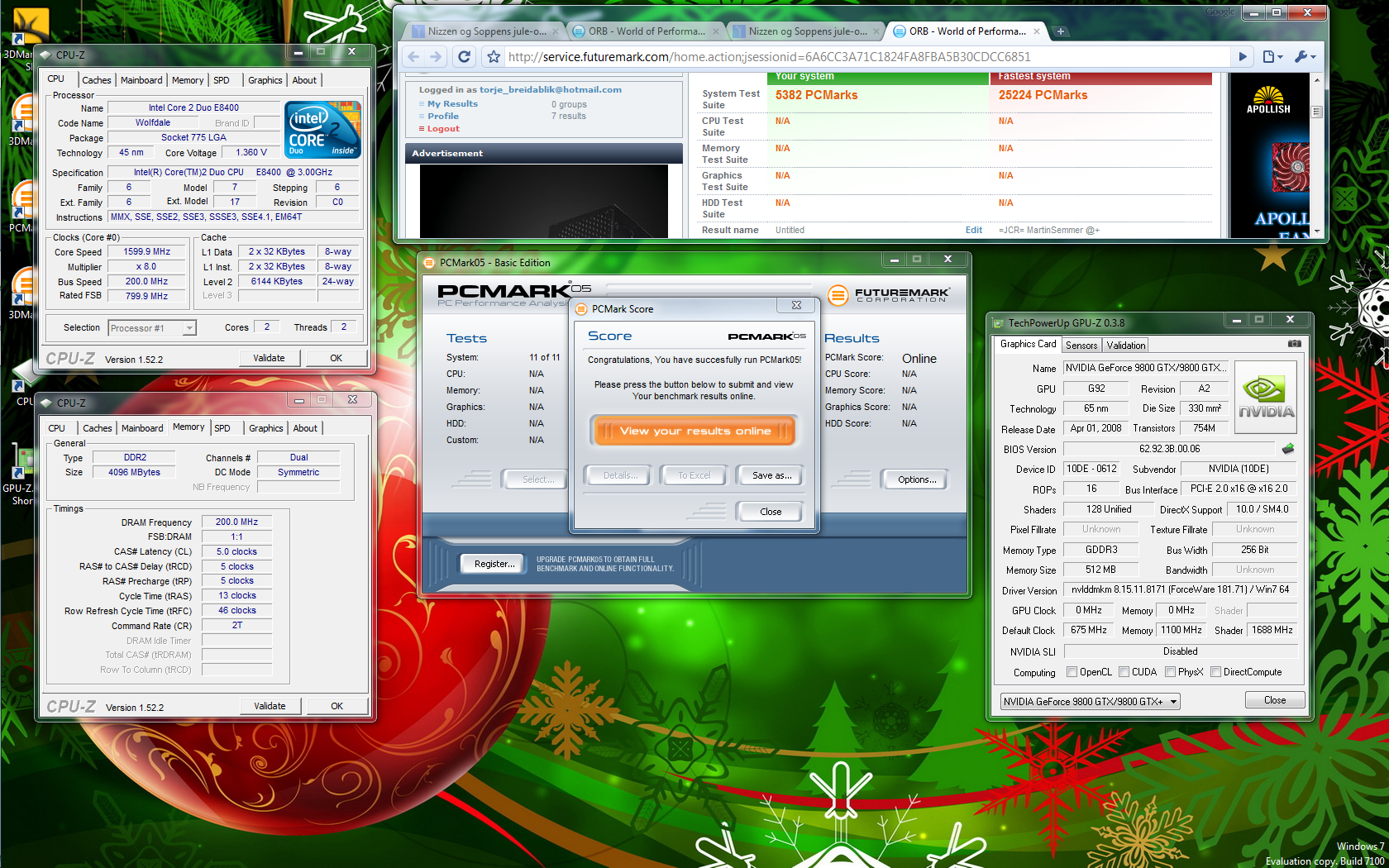1389x868 pixels.
Task: Open the My Results link on Futuremark
Action: click(452, 104)
